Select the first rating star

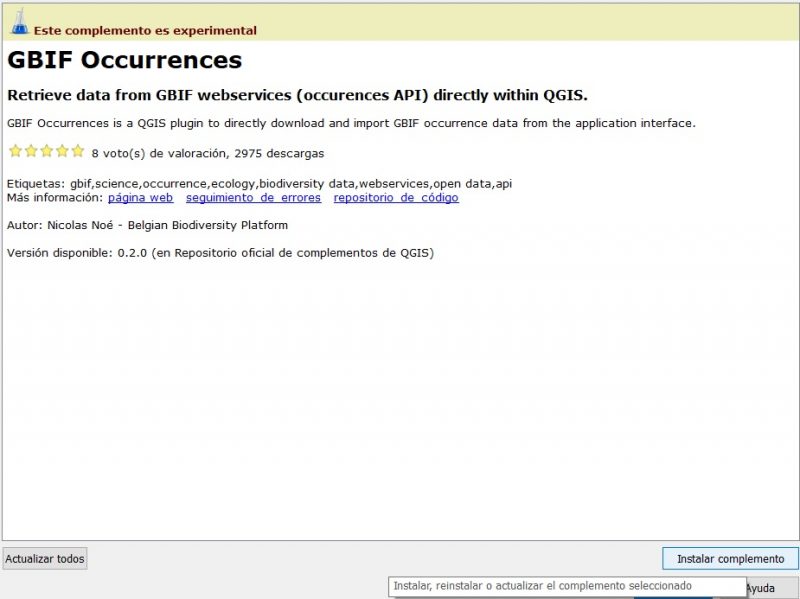pyautogui.click(x=15, y=151)
